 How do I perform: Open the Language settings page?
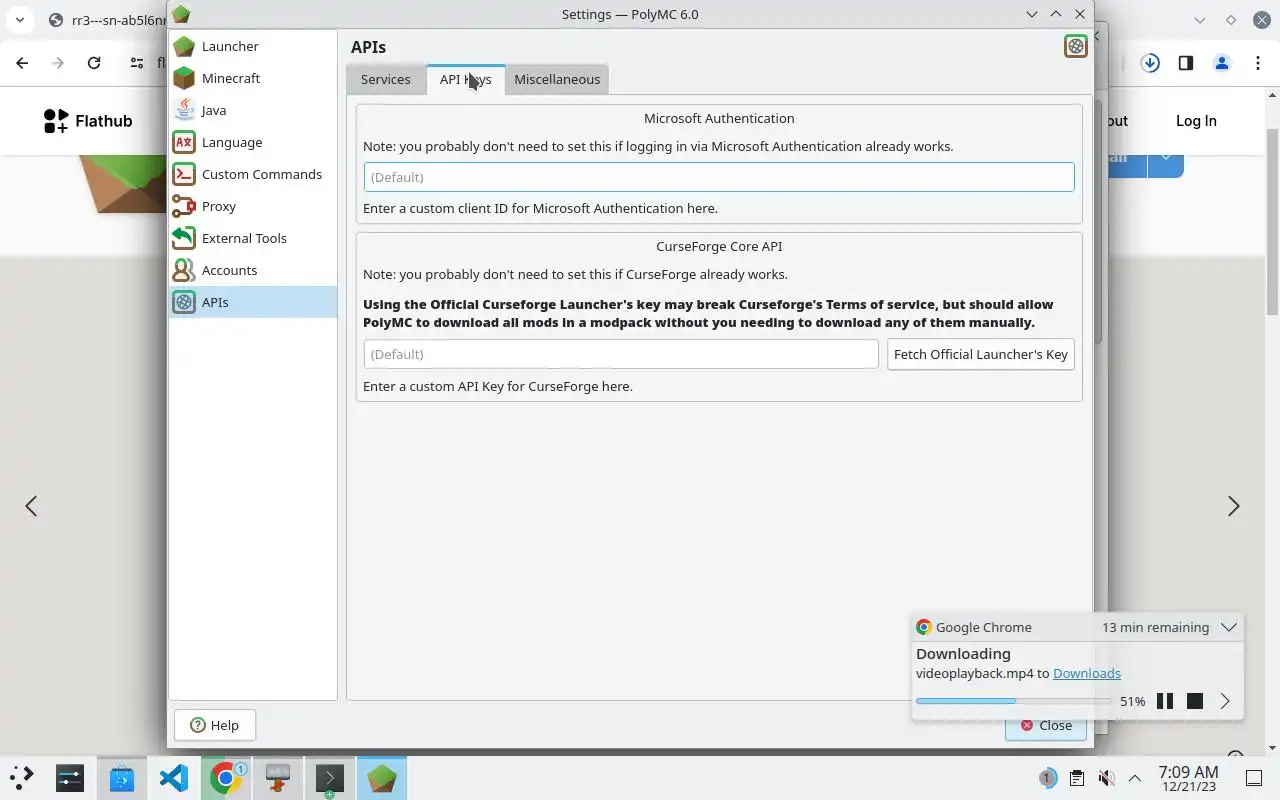click(252, 142)
